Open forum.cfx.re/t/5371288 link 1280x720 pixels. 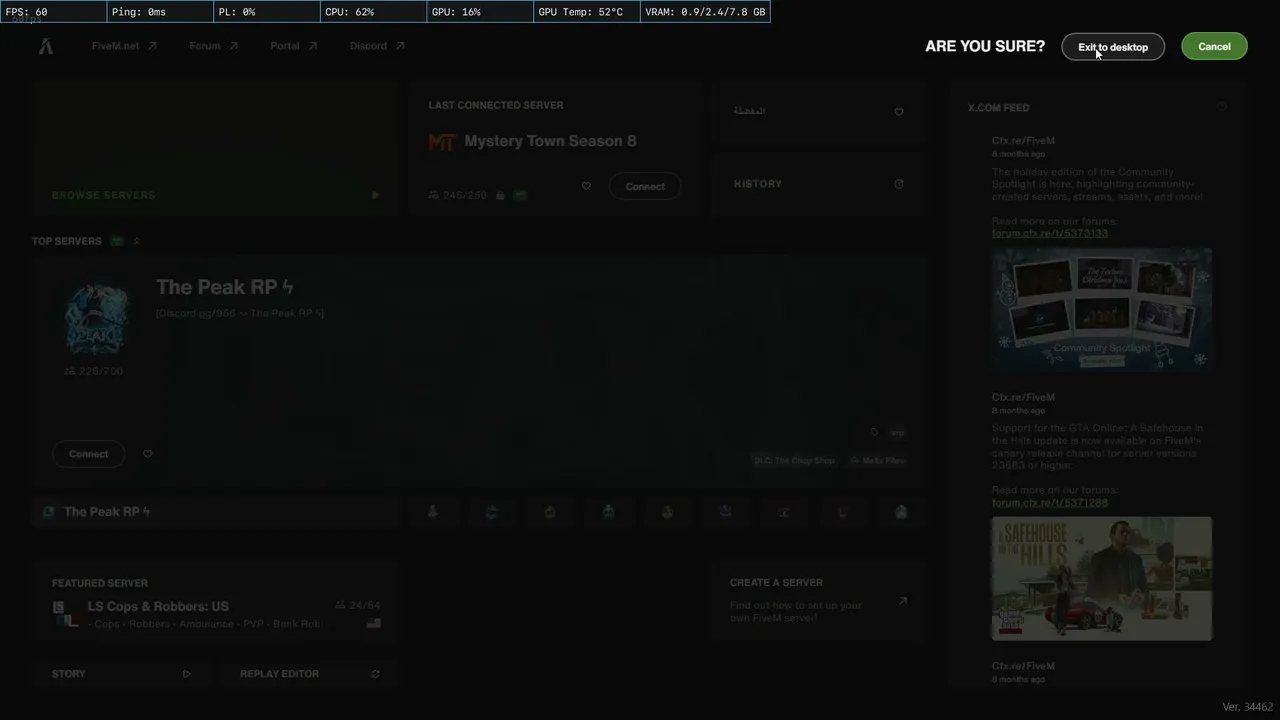tap(1050, 502)
